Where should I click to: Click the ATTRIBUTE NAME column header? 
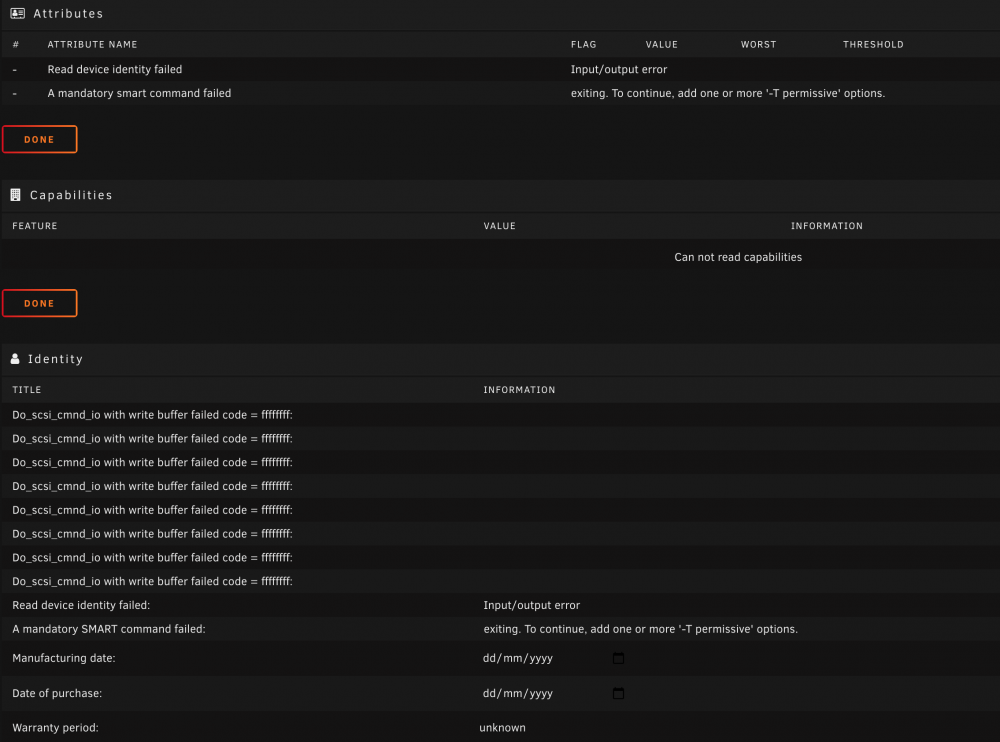[x=92, y=45]
